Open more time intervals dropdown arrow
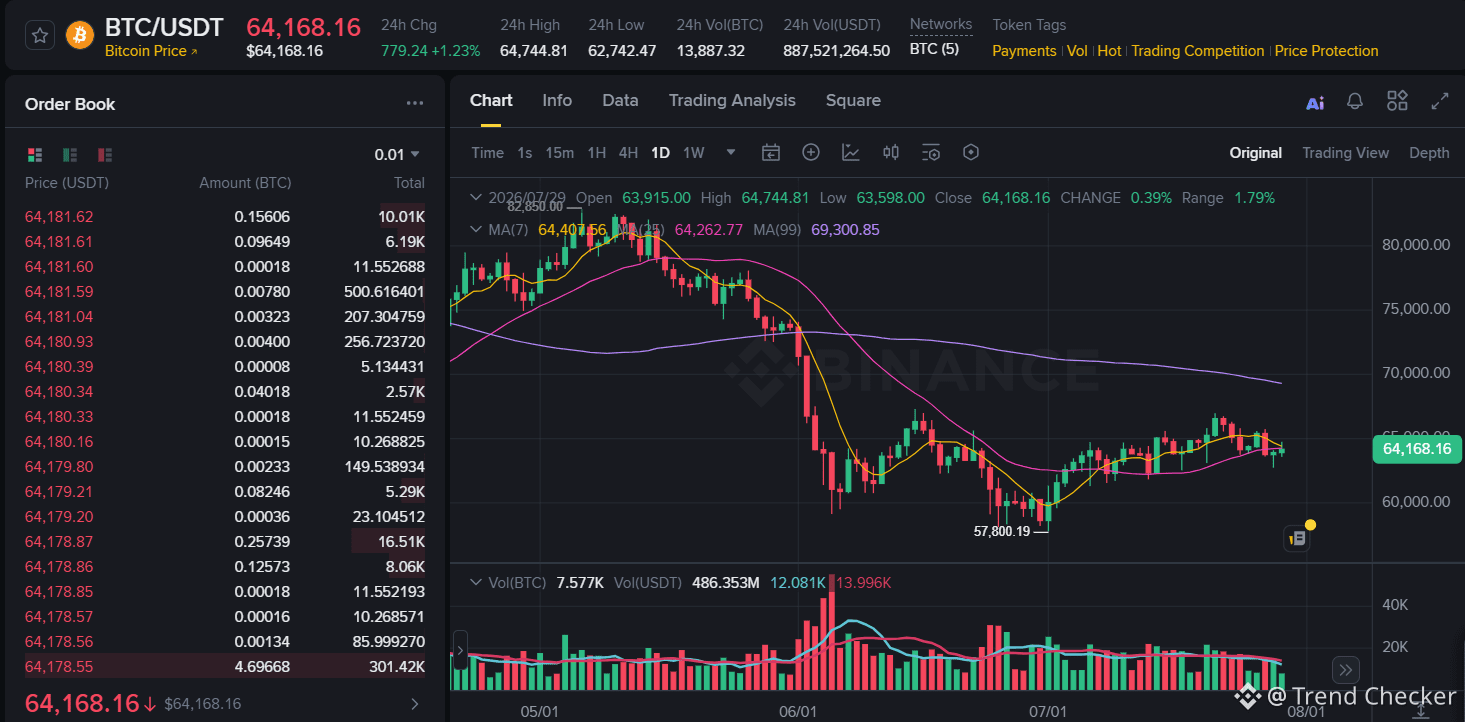Image resolution: width=1465 pixels, height=722 pixels. coord(731,153)
